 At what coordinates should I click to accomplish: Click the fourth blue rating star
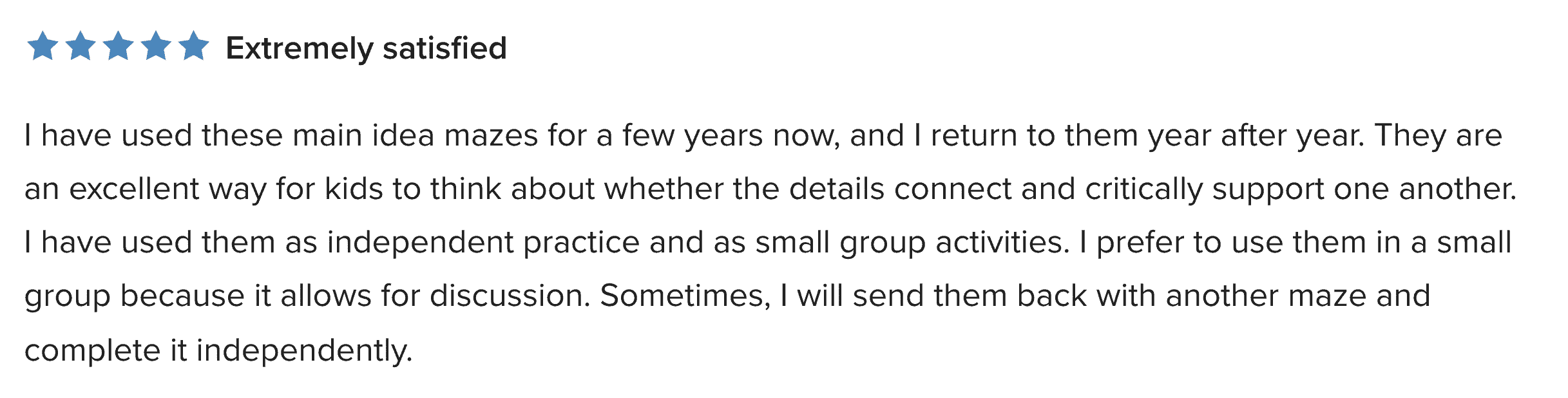(x=156, y=46)
